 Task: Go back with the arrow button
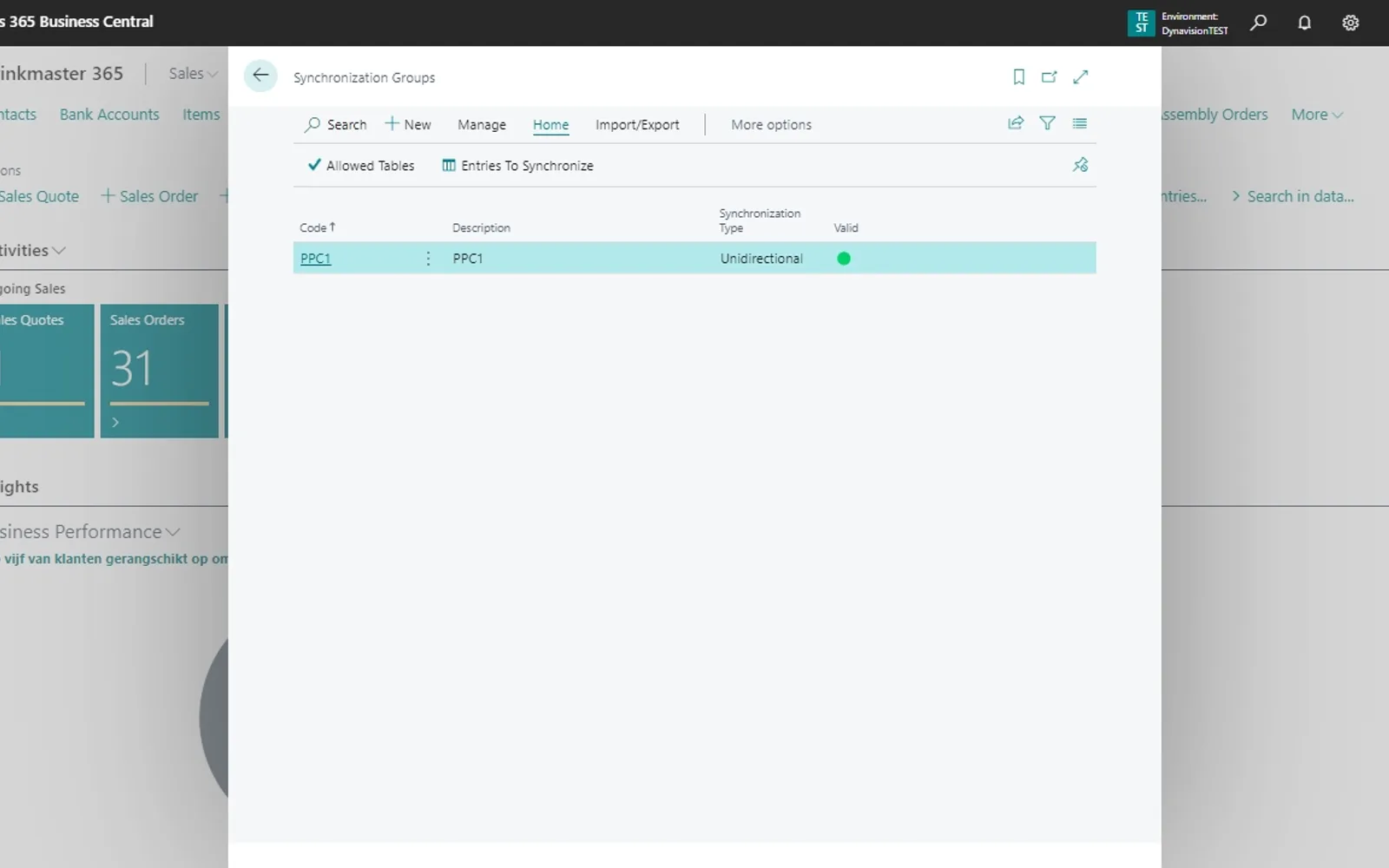pyautogui.click(x=260, y=76)
